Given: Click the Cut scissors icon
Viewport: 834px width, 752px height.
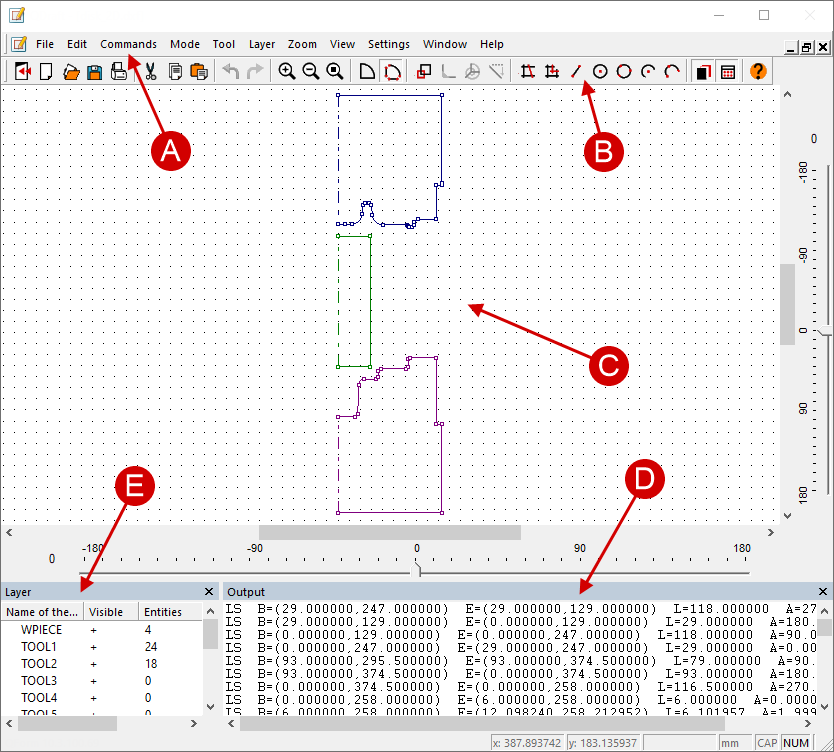Looking at the screenshot, I should (151, 72).
